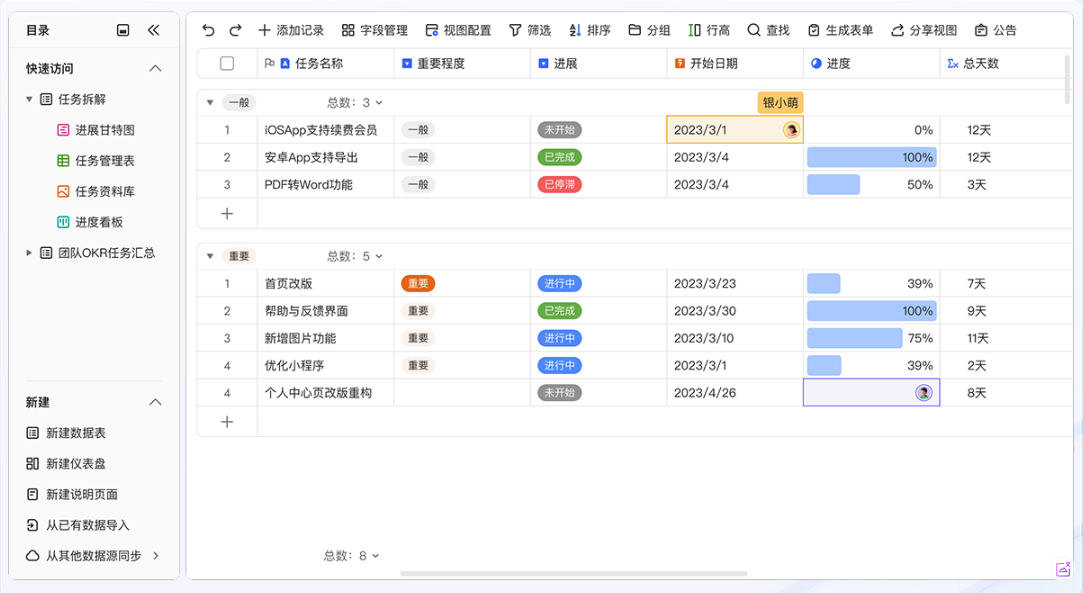Collapse the 重要 group triangle
Viewport: 1083px width, 593px height.
(210, 256)
